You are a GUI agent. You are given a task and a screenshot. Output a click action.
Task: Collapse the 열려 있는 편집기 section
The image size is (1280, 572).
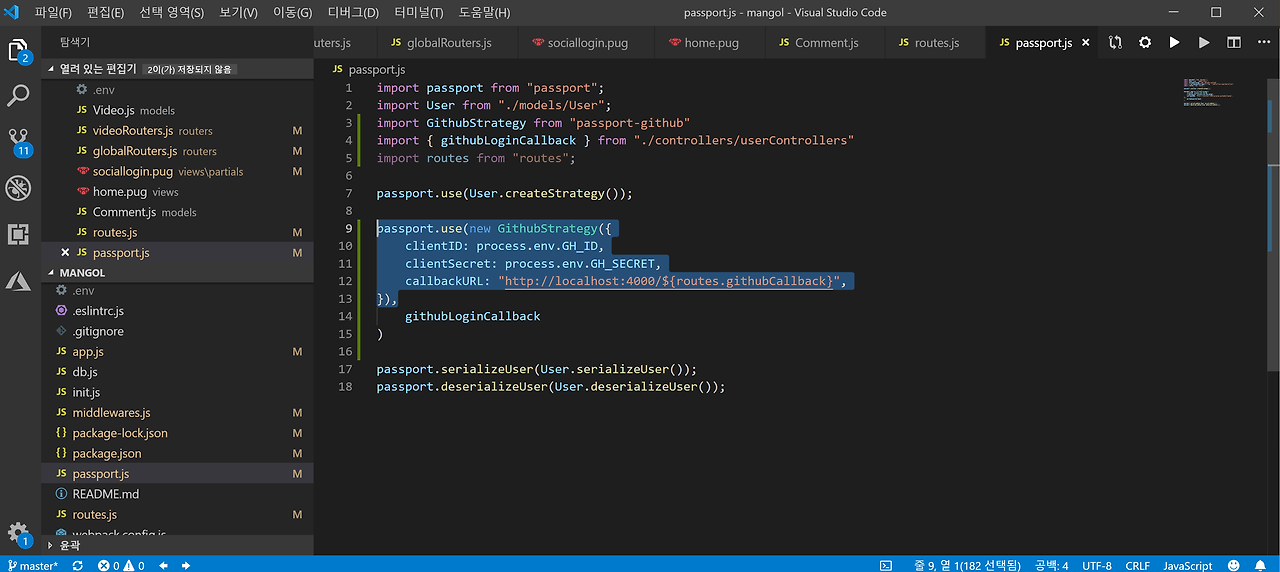coord(177,69)
